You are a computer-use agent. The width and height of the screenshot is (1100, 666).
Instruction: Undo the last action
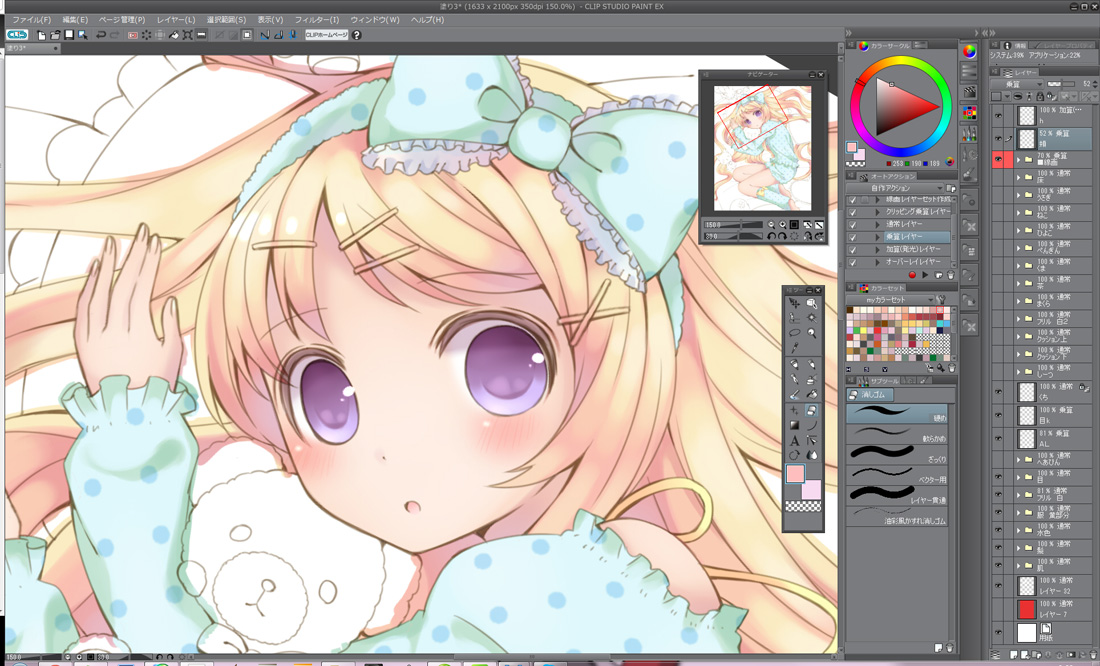pyautogui.click(x=101, y=34)
